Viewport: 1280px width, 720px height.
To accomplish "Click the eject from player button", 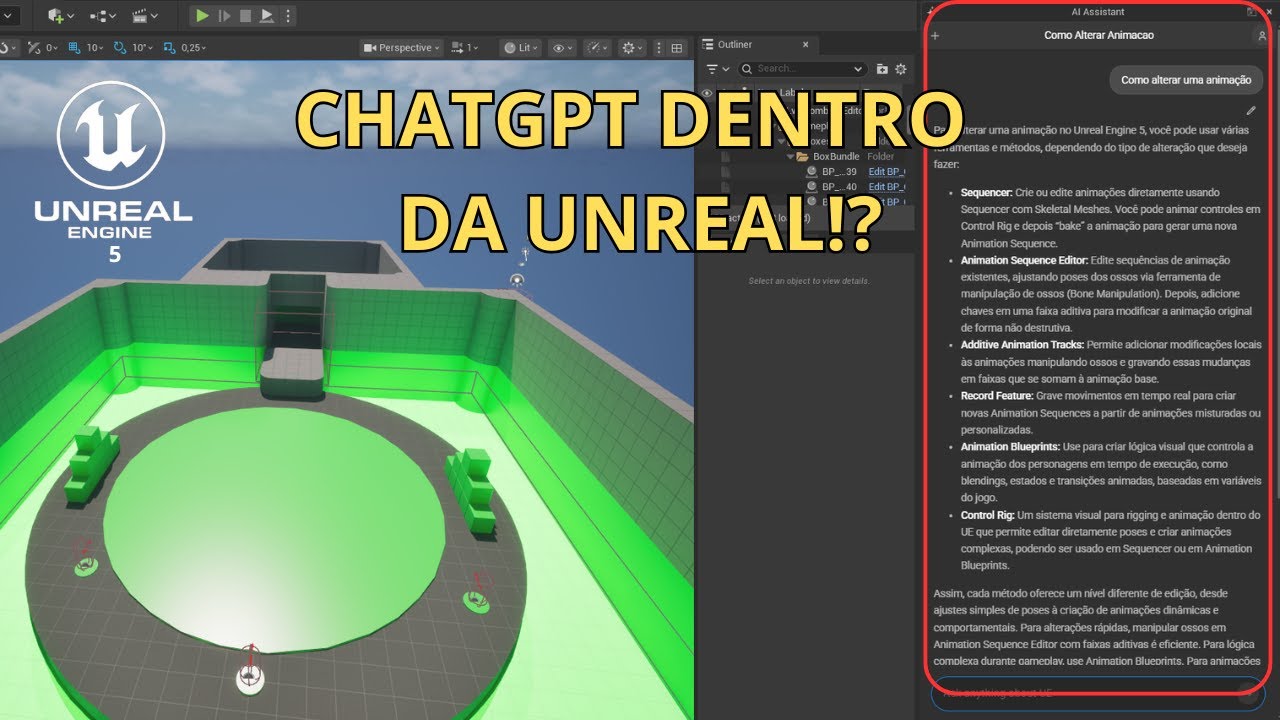I will [267, 15].
